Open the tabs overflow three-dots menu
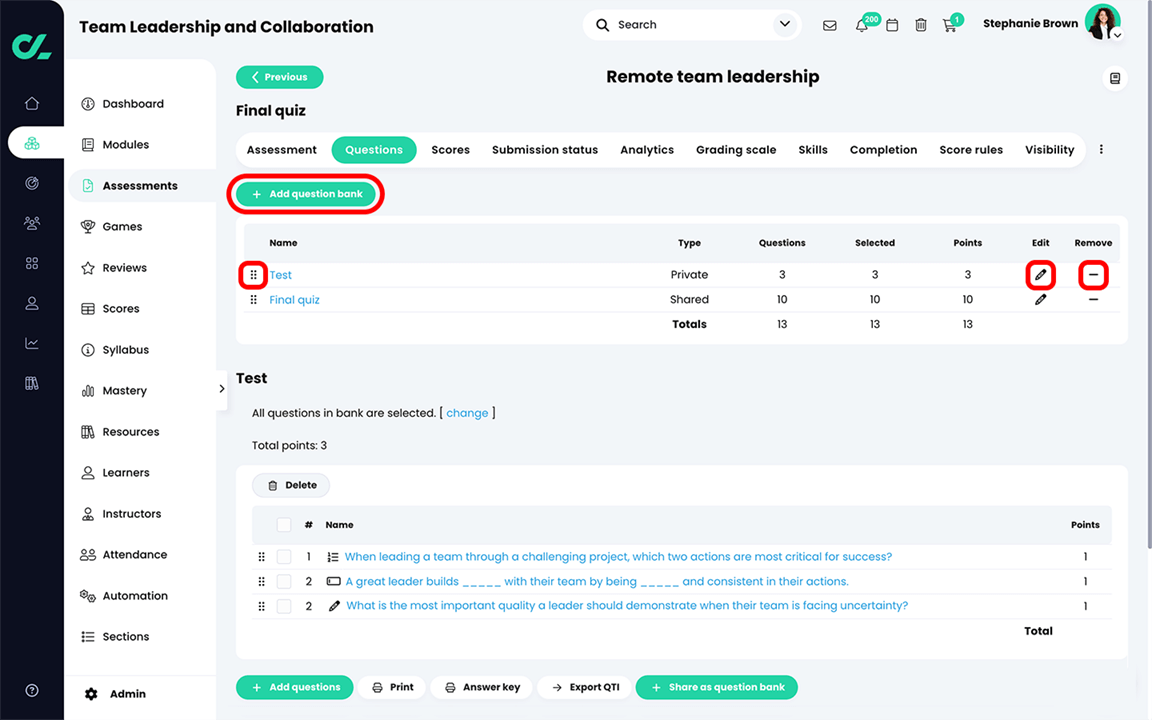This screenshot has height=720, width=1152. [1101, 149]
